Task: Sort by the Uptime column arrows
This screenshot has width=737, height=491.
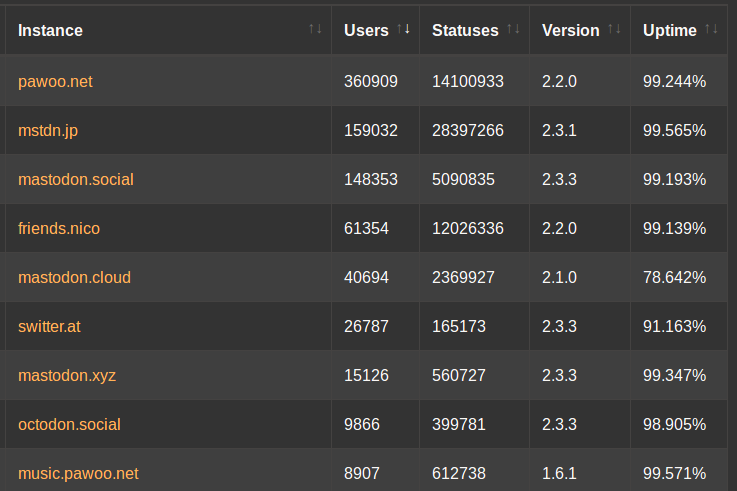Action: [x=711, y=29]
